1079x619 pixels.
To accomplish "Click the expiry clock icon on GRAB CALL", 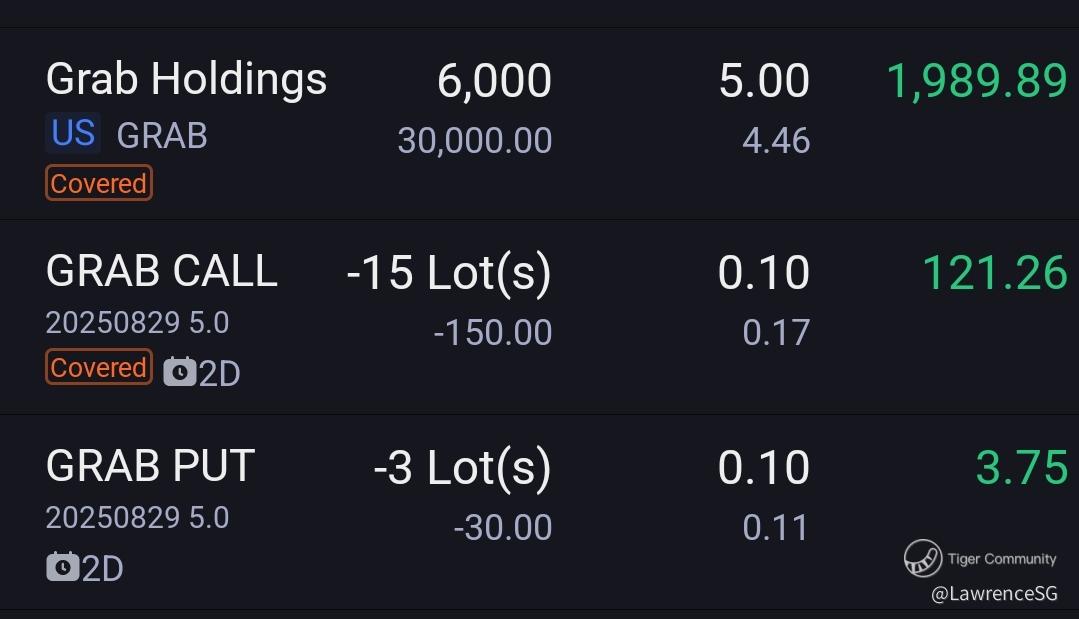I will (180, 372).
